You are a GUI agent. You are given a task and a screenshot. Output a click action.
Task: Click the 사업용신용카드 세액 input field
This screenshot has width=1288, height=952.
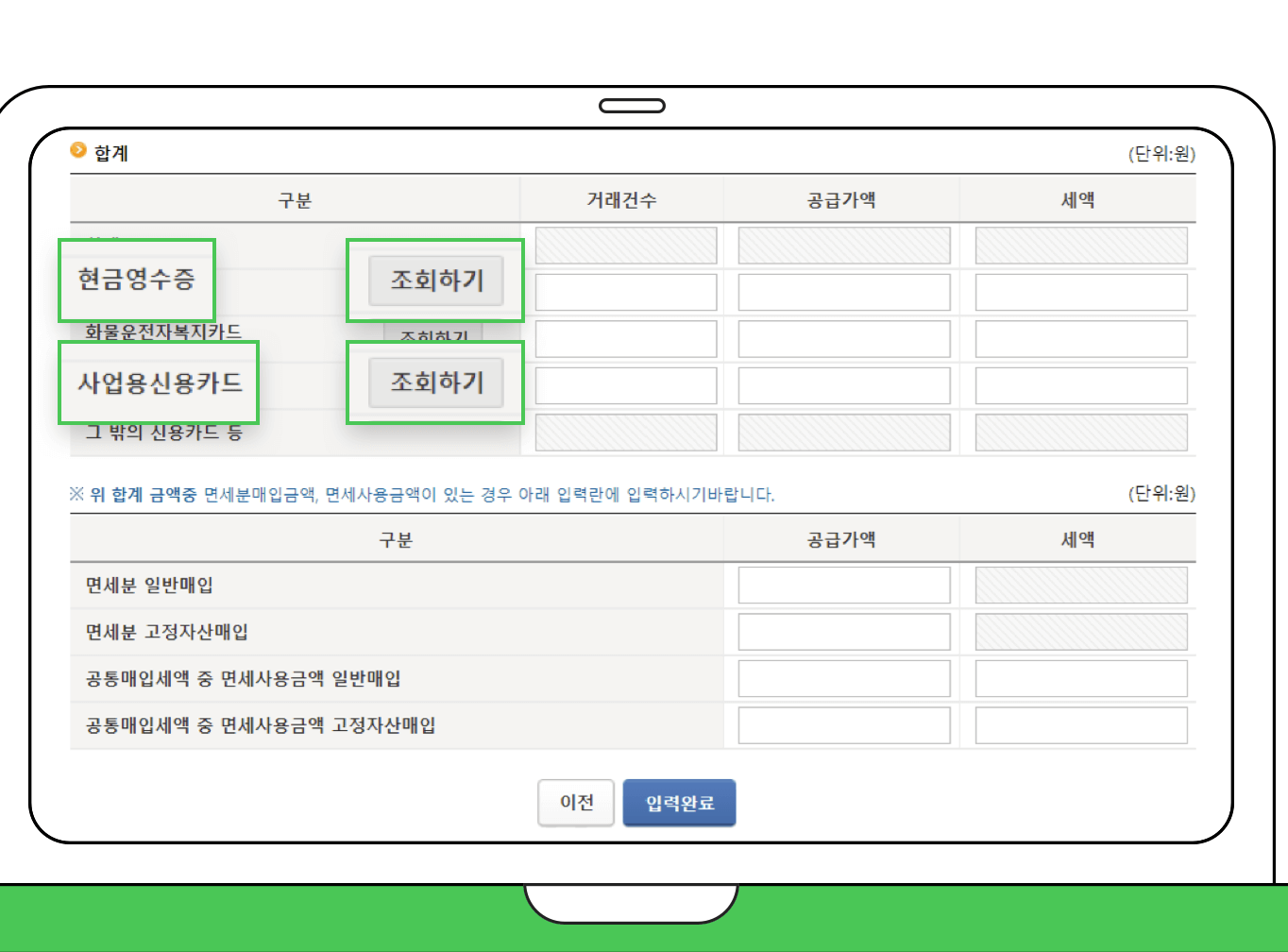(1080, 384)
